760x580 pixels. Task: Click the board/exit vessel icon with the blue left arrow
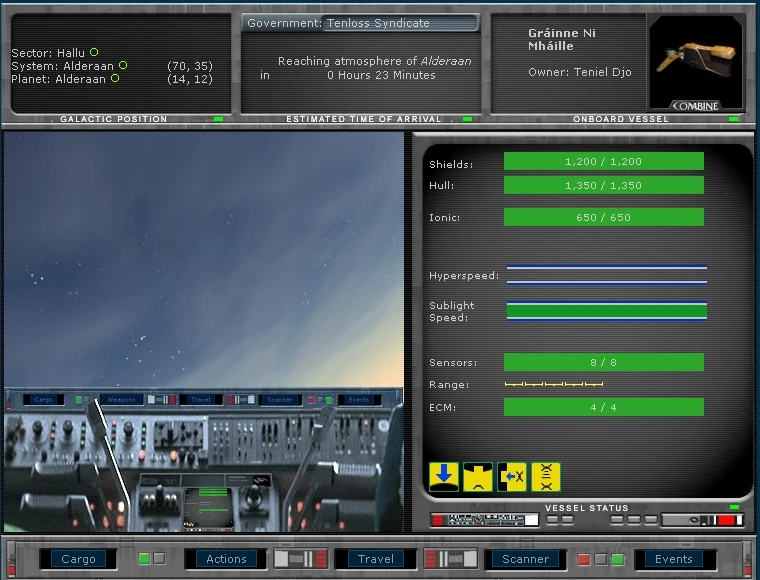512,477
